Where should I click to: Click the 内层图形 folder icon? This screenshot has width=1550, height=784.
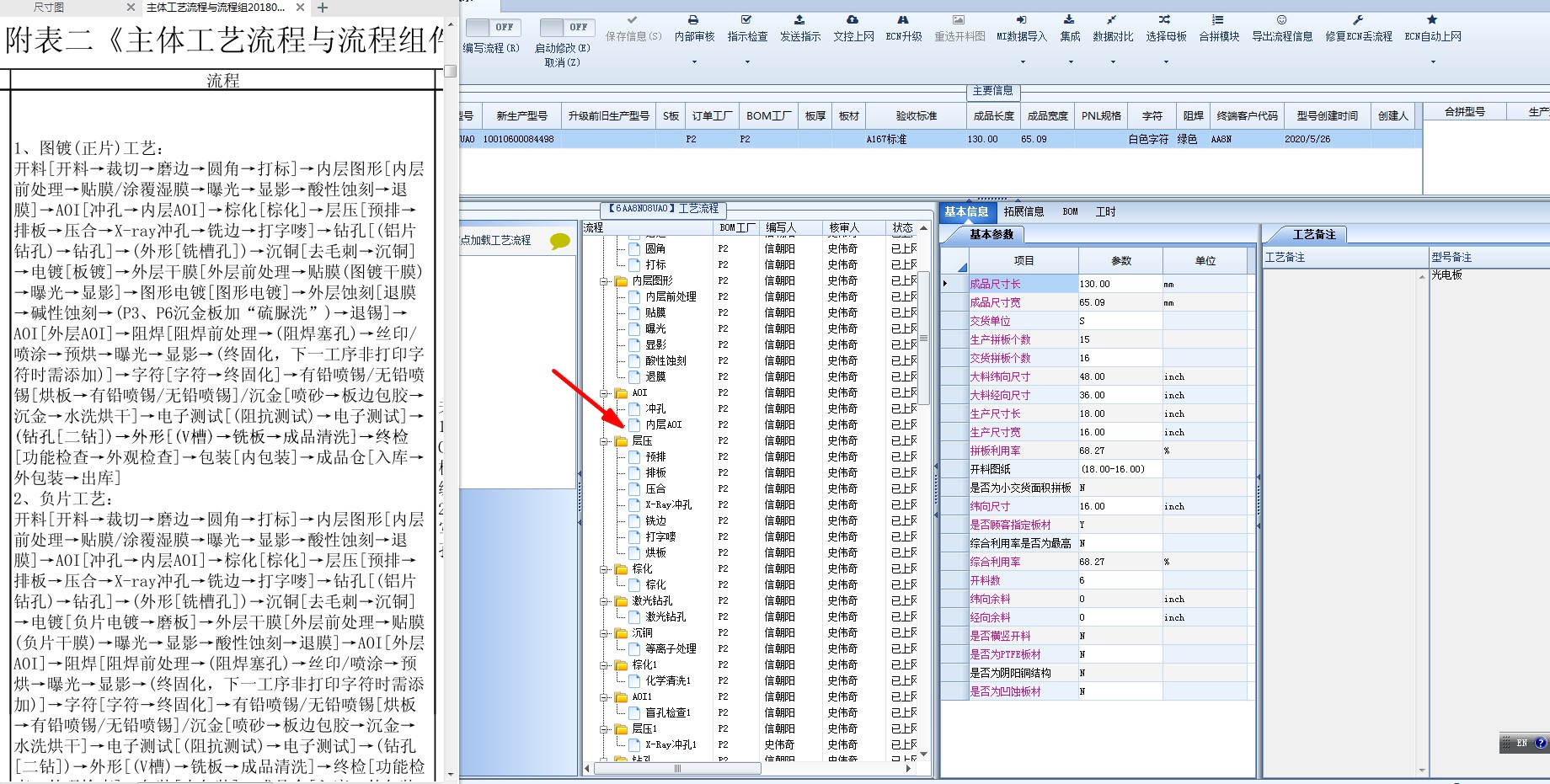point(621,280)
